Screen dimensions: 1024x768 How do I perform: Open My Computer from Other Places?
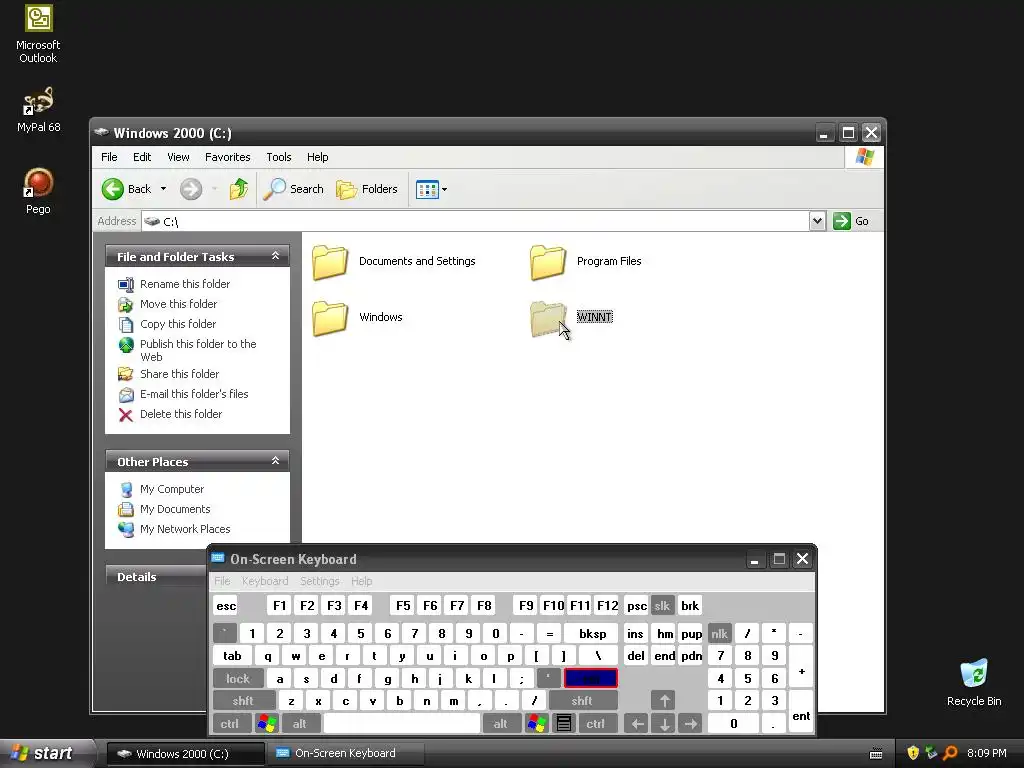172,489
